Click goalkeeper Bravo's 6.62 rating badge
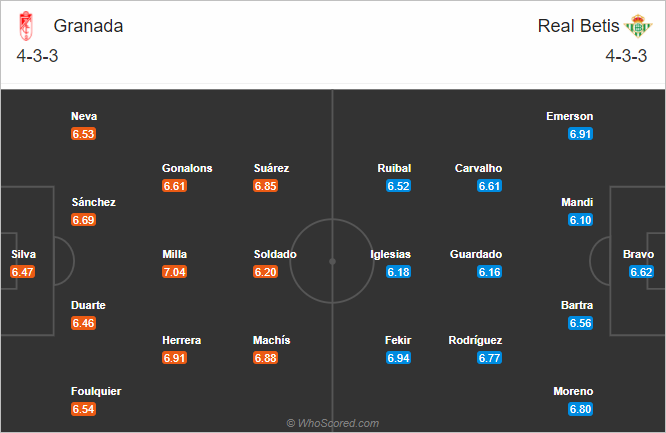This screenshot has width=666, height=433. point(641,272)
